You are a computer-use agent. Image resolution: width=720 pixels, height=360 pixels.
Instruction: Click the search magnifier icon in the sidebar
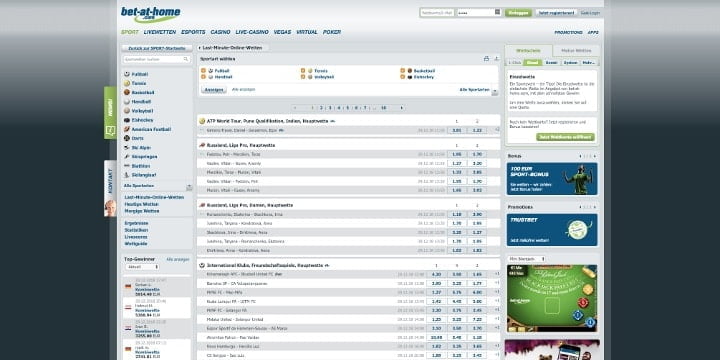coord(186,59)
